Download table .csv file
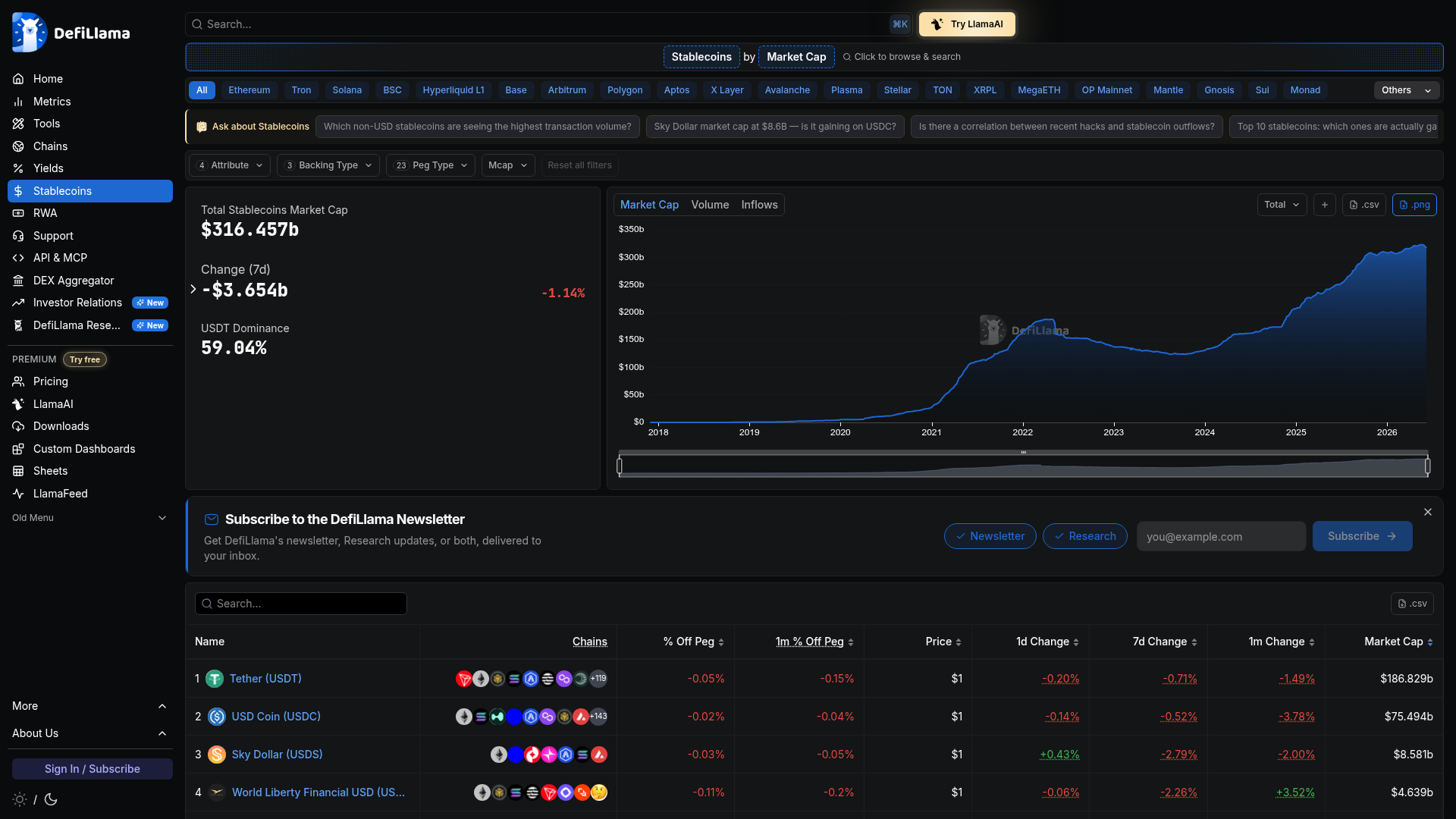This screenshot has width=1456, height=819. coord(1412,604)
